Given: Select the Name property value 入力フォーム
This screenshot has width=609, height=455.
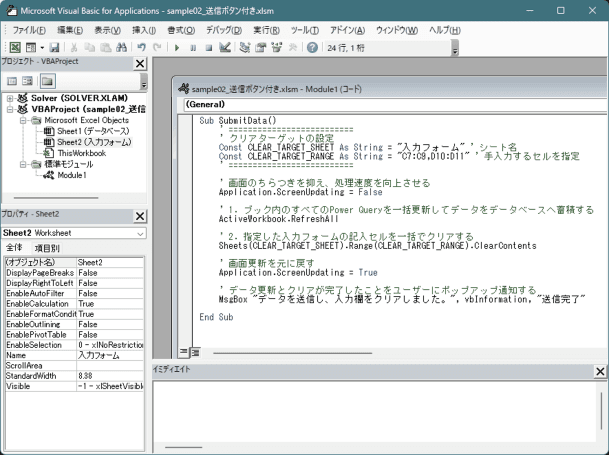Looking at the screenshot, I should (110, 355).
